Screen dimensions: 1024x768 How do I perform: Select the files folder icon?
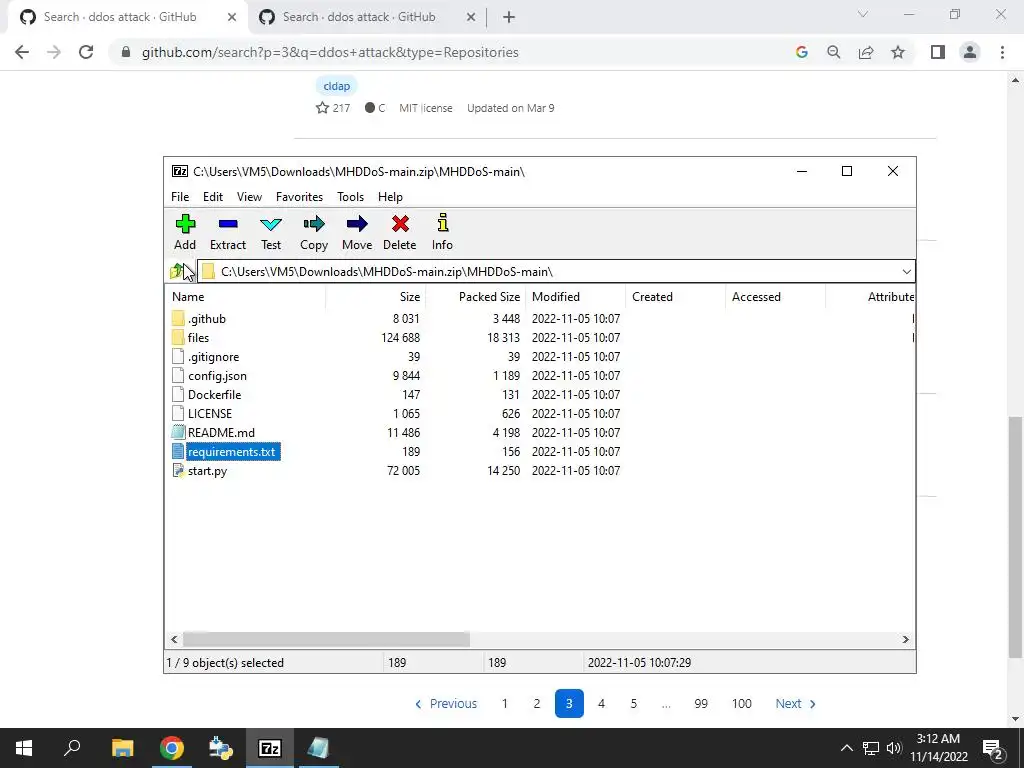click(x=178, y=338)
